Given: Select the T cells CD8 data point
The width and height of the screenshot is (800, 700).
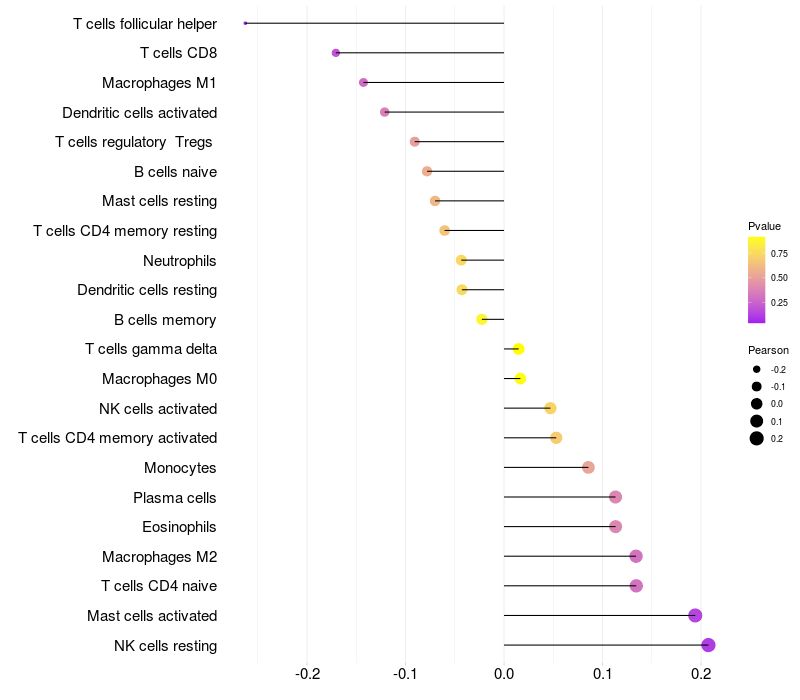Looking at the screenshot, I should 336,53.
